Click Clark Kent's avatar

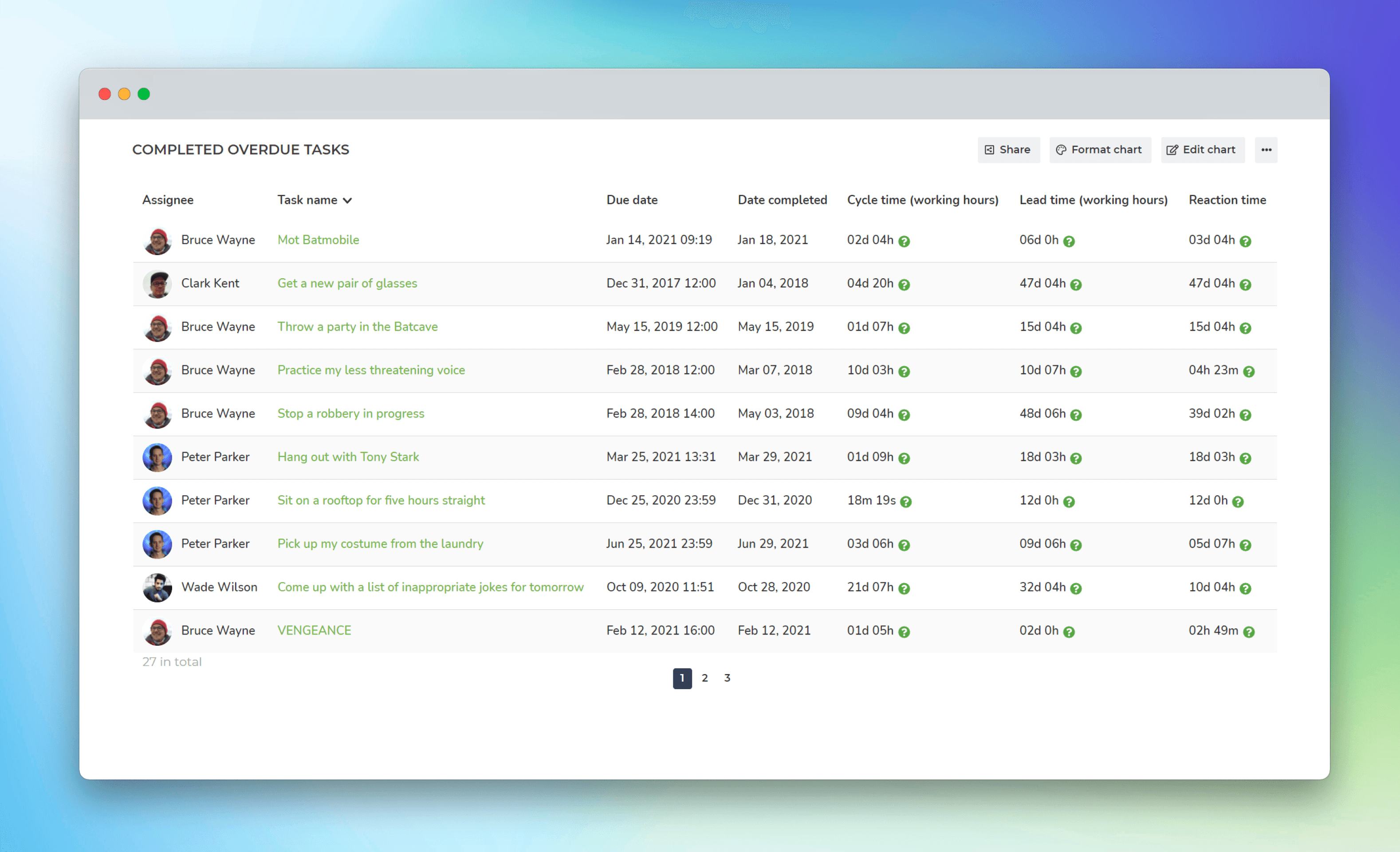tap(157, 284)
